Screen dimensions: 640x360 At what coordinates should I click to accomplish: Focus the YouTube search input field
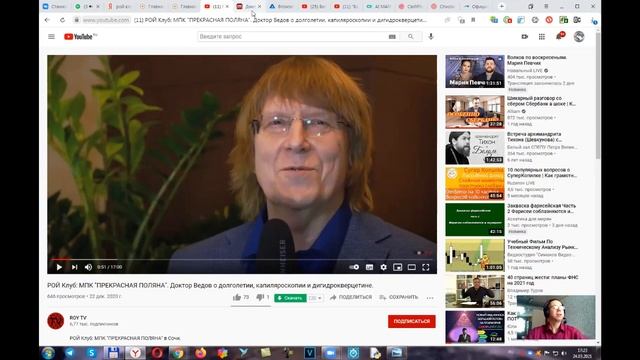coord(292,37)
